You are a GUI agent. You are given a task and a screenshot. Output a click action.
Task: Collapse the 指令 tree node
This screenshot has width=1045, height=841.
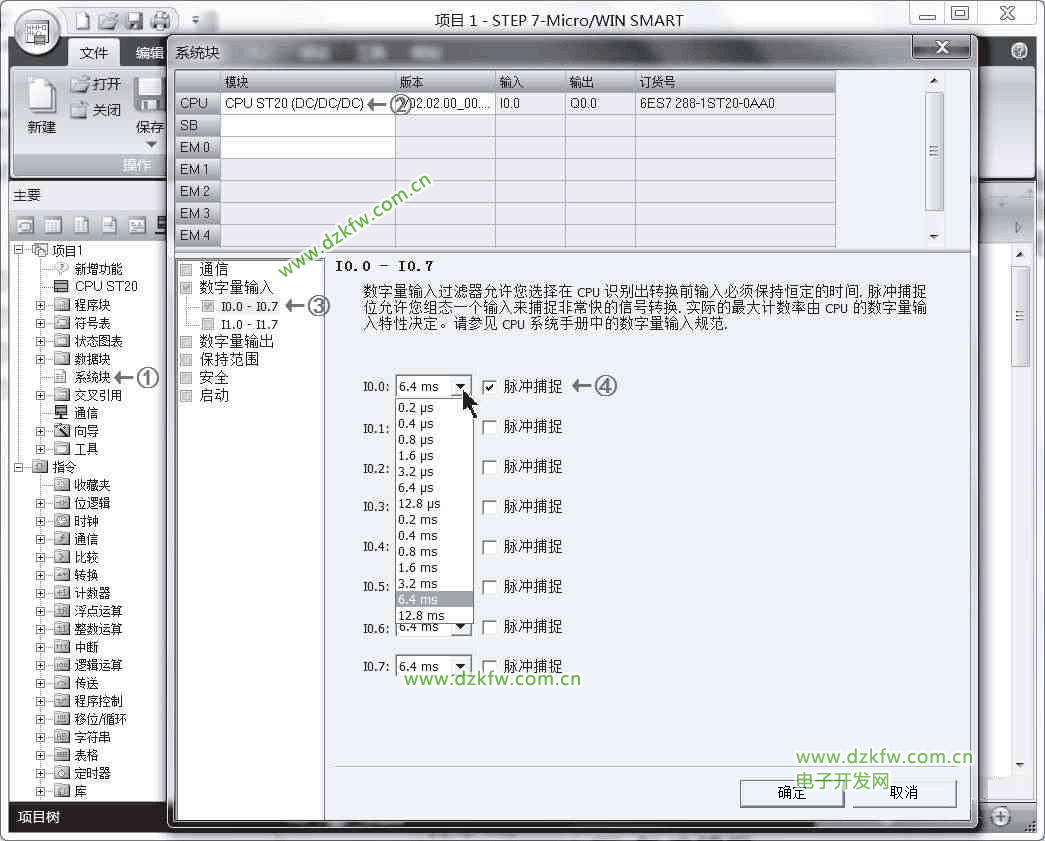point(19,467)
